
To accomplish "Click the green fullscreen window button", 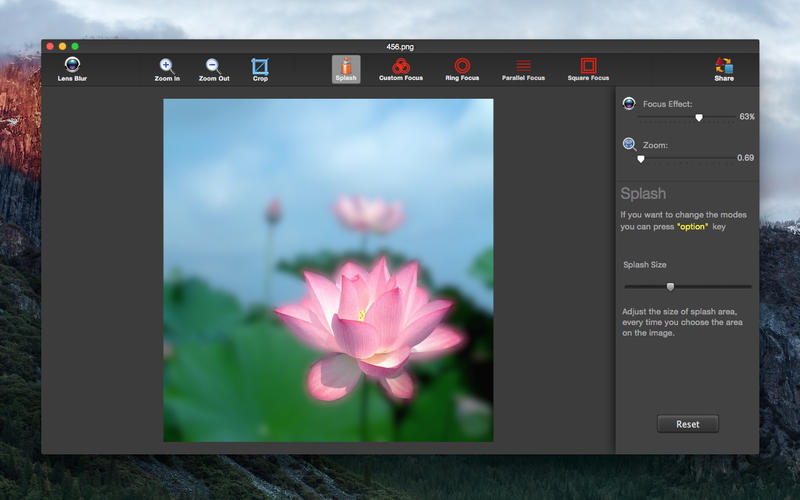I will pos(75,46).
